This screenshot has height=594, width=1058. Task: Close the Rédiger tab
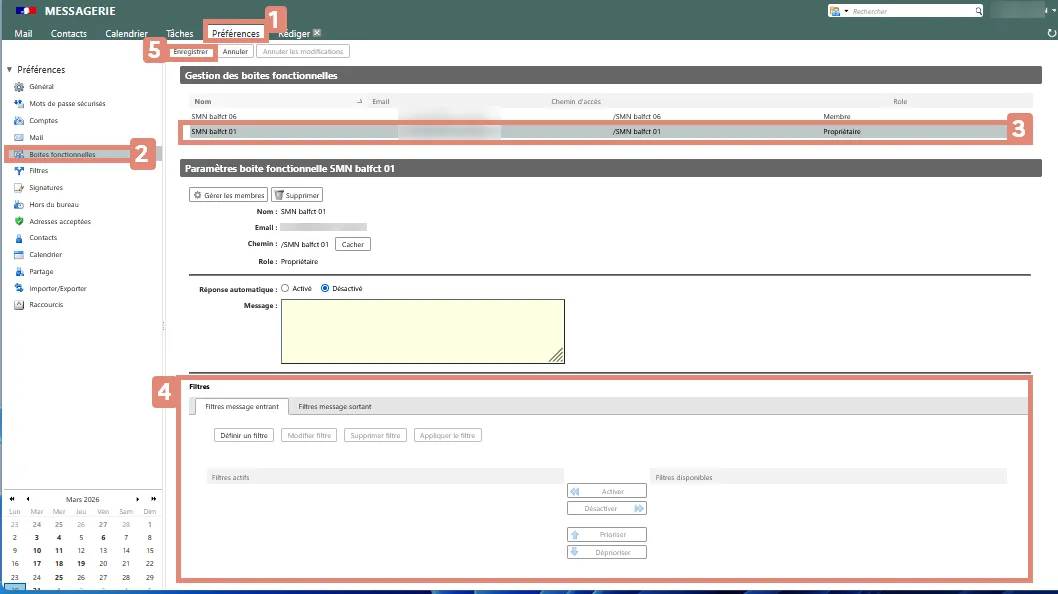(317, 32)
